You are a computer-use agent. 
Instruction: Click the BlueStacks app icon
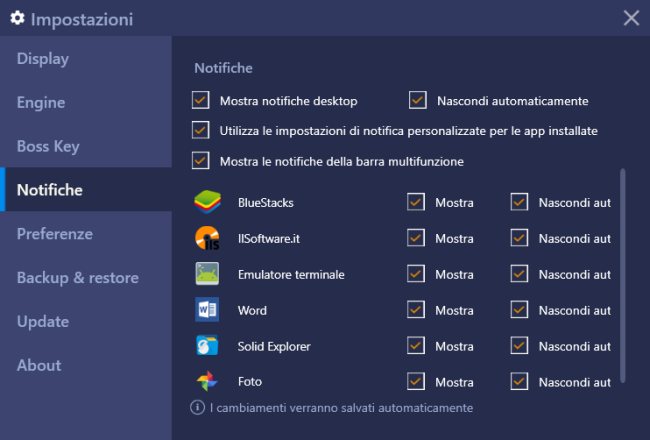click(207, 202)
